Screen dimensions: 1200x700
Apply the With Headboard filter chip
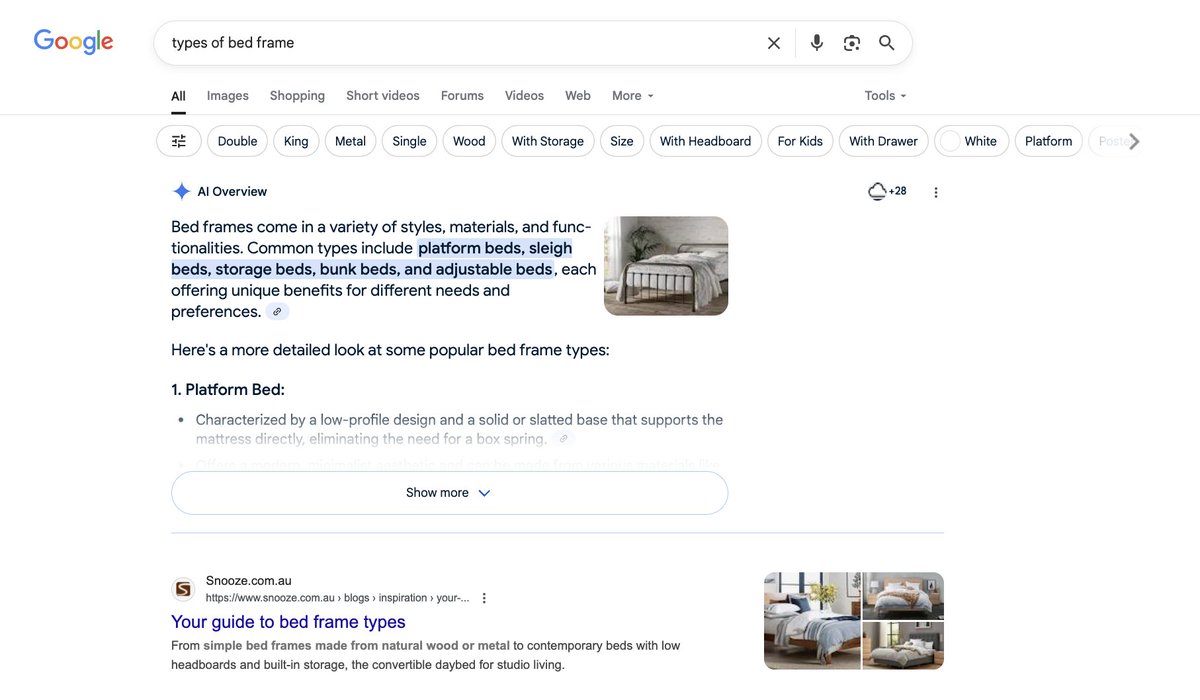coord(706,141)
